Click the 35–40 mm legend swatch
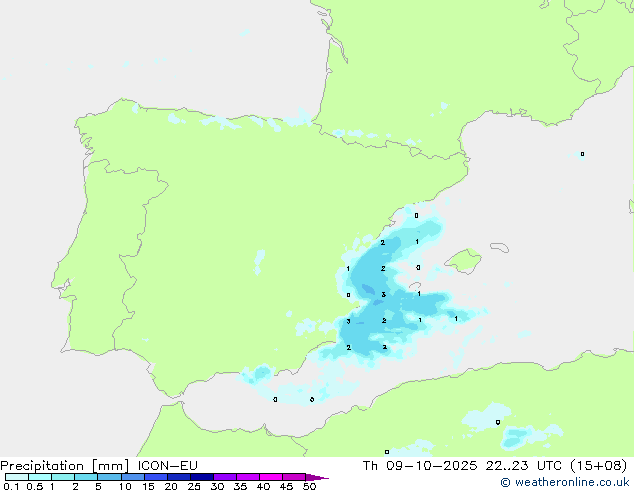This screenshot has width=634, height=490. point(248,477)
